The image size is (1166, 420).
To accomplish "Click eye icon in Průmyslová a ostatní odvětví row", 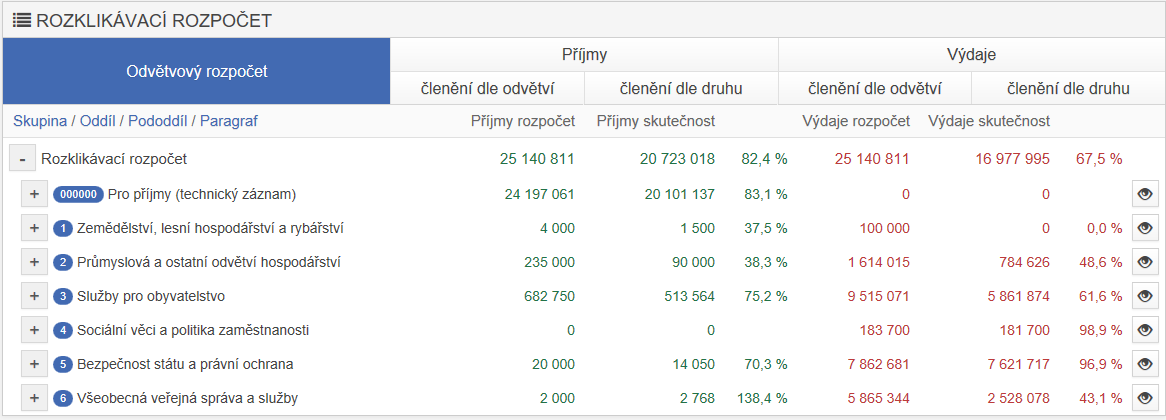I will coord(1144,262).
